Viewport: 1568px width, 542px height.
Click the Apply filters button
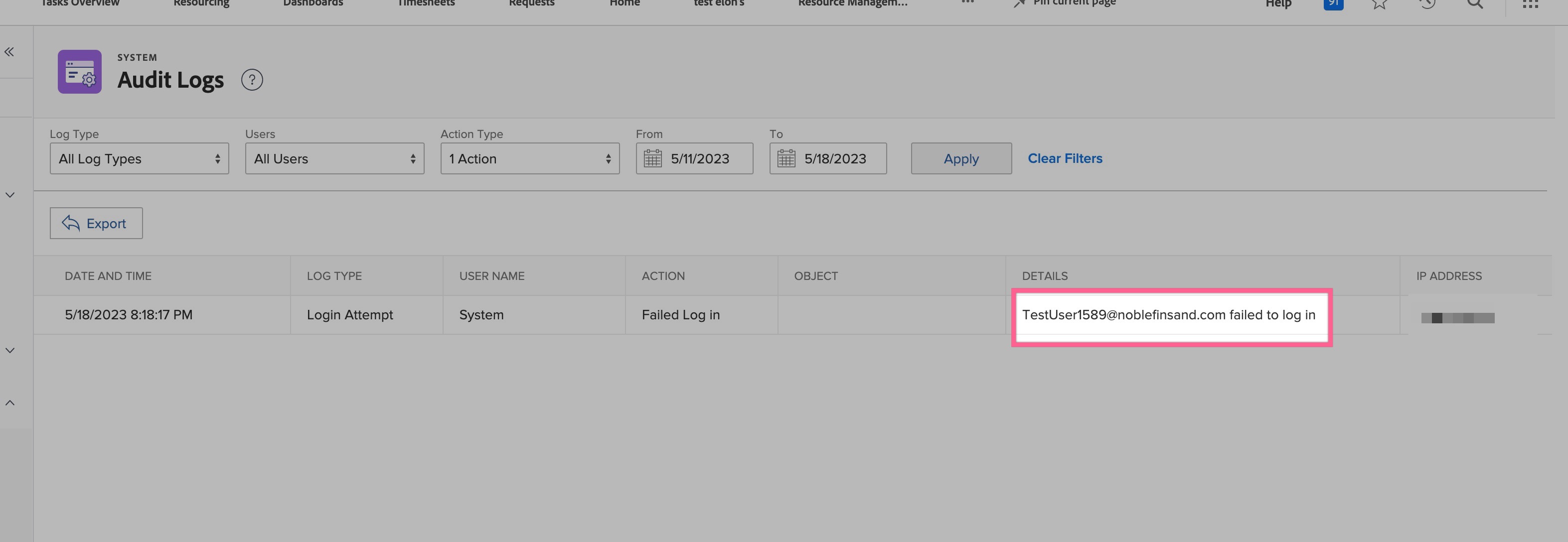pos(961,159)
